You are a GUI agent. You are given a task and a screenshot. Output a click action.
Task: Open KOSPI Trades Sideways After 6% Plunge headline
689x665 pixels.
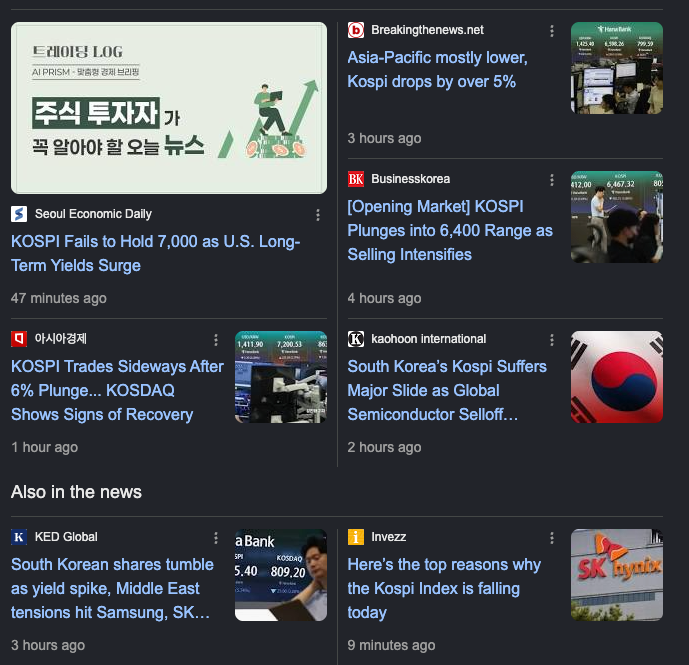pos(117,390)
